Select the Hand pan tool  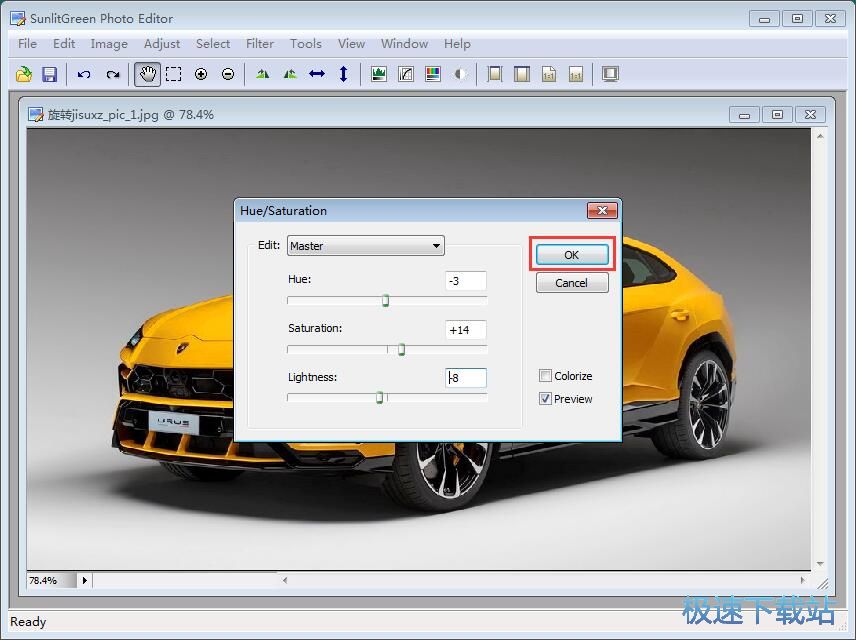147,74
